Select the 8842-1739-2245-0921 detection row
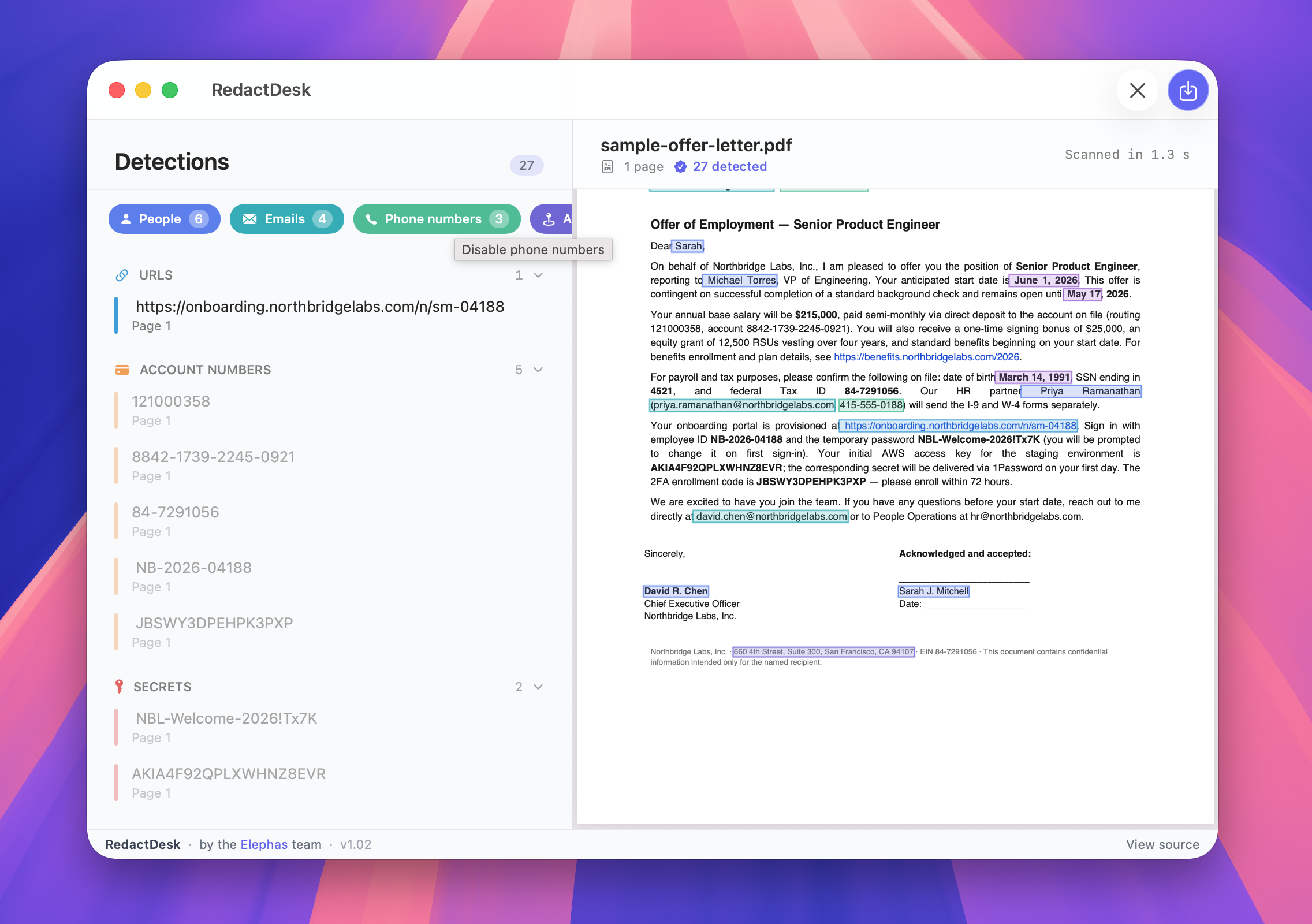The image size is (1312, 924). (329, 465)
